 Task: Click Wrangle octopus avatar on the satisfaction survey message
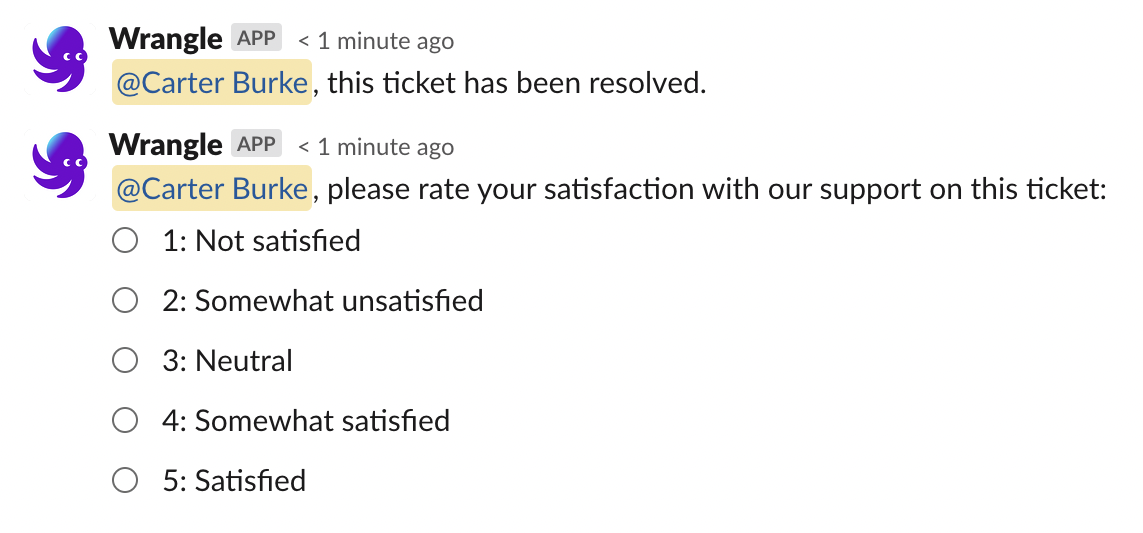click(61, 165)
